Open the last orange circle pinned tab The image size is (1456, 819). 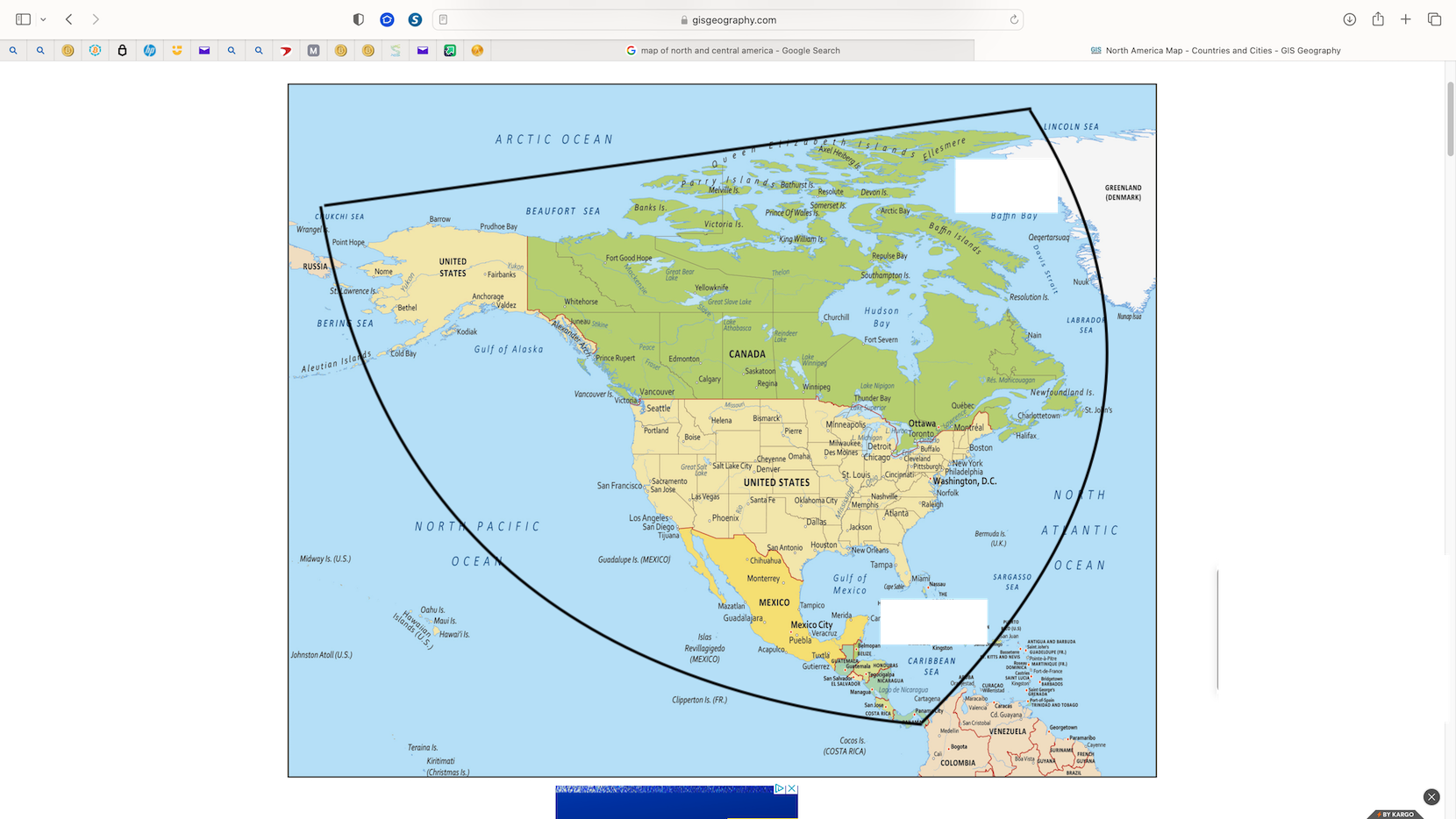(x=477, y=51)
